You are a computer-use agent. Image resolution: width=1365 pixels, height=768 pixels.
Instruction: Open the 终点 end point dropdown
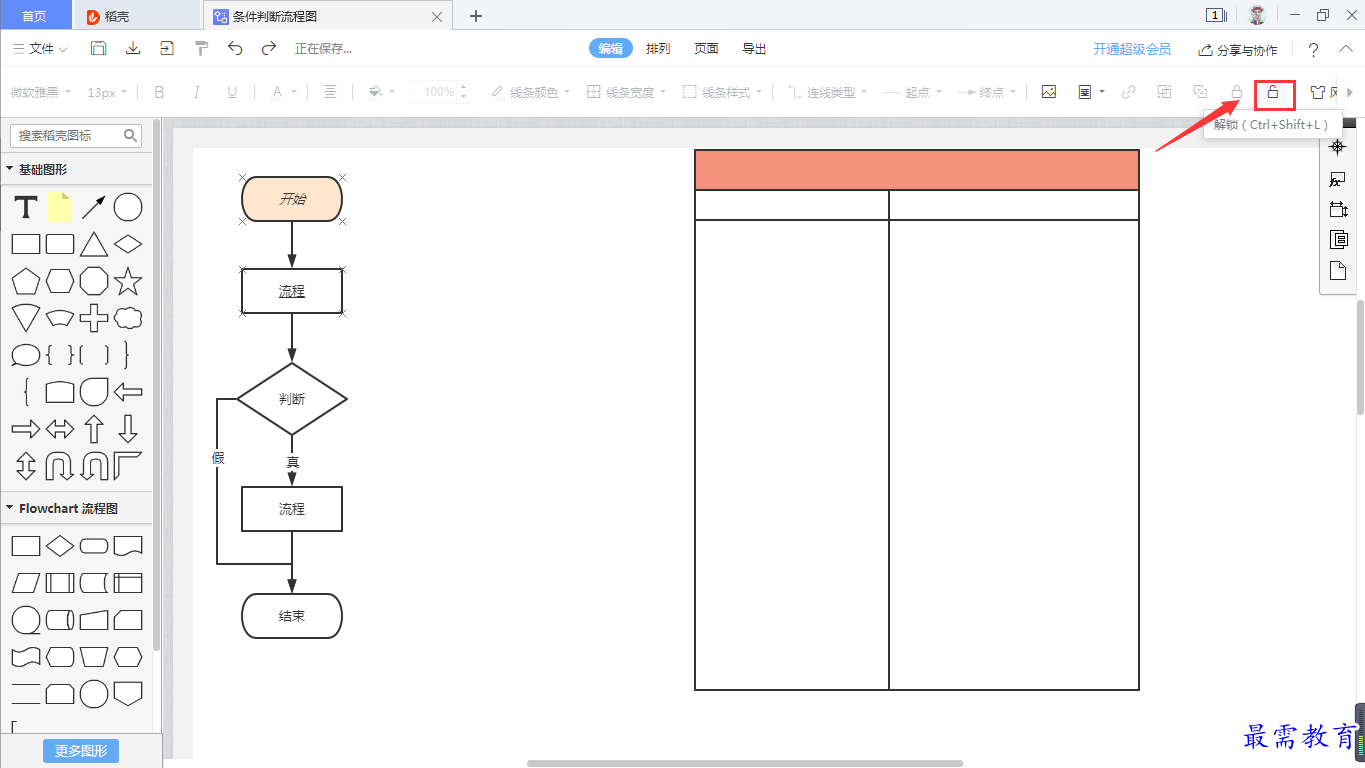pyautogui.click(x=987, y=92)
